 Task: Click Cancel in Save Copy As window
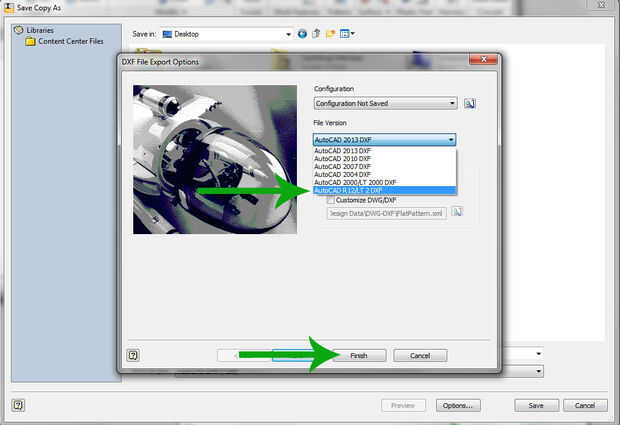pos(585,405)
